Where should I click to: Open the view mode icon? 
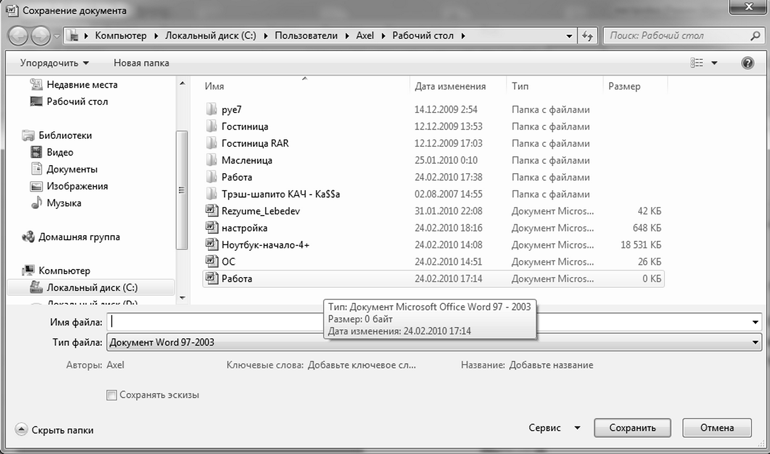(x=697, y=63)
